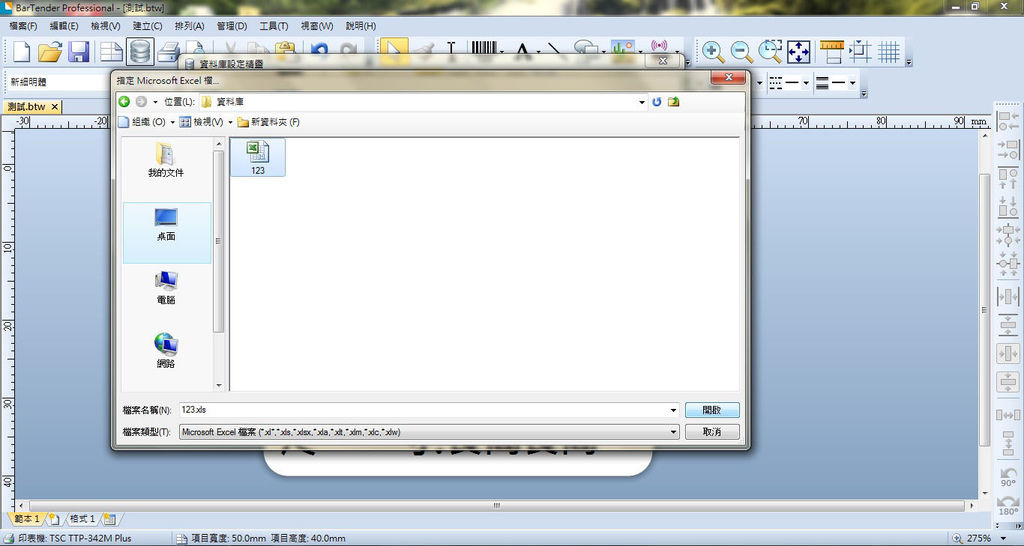Close the database setup wizard window
The image size is (1024, 546).
coord(663,61)
